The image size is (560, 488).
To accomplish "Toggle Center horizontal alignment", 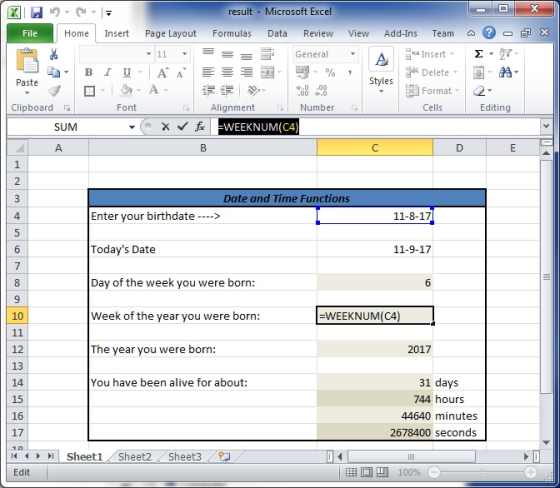I will 227,73.
